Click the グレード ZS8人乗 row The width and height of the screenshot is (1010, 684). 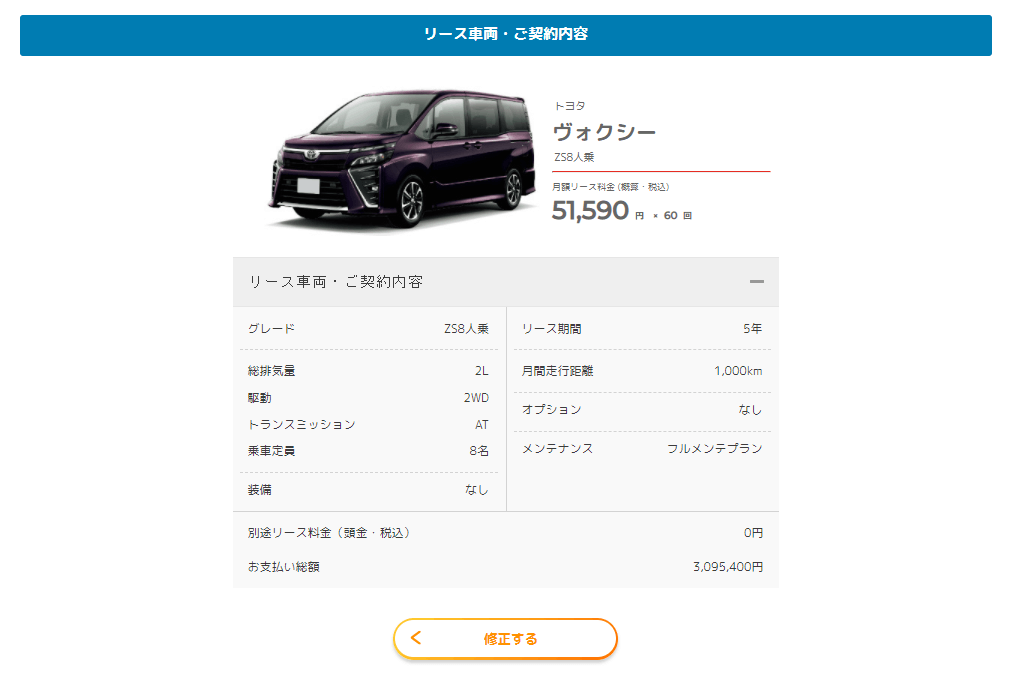(368, 328)
